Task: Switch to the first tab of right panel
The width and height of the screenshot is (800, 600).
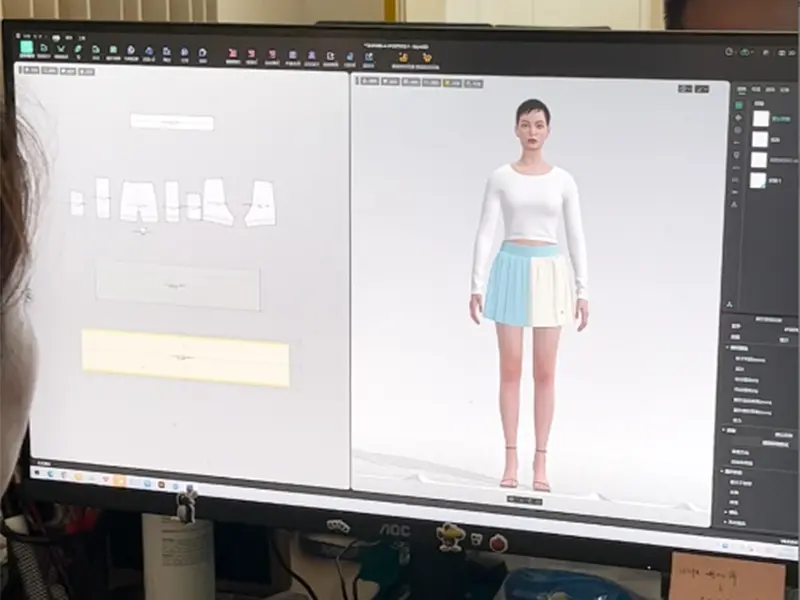Action: tap(741, 88)
